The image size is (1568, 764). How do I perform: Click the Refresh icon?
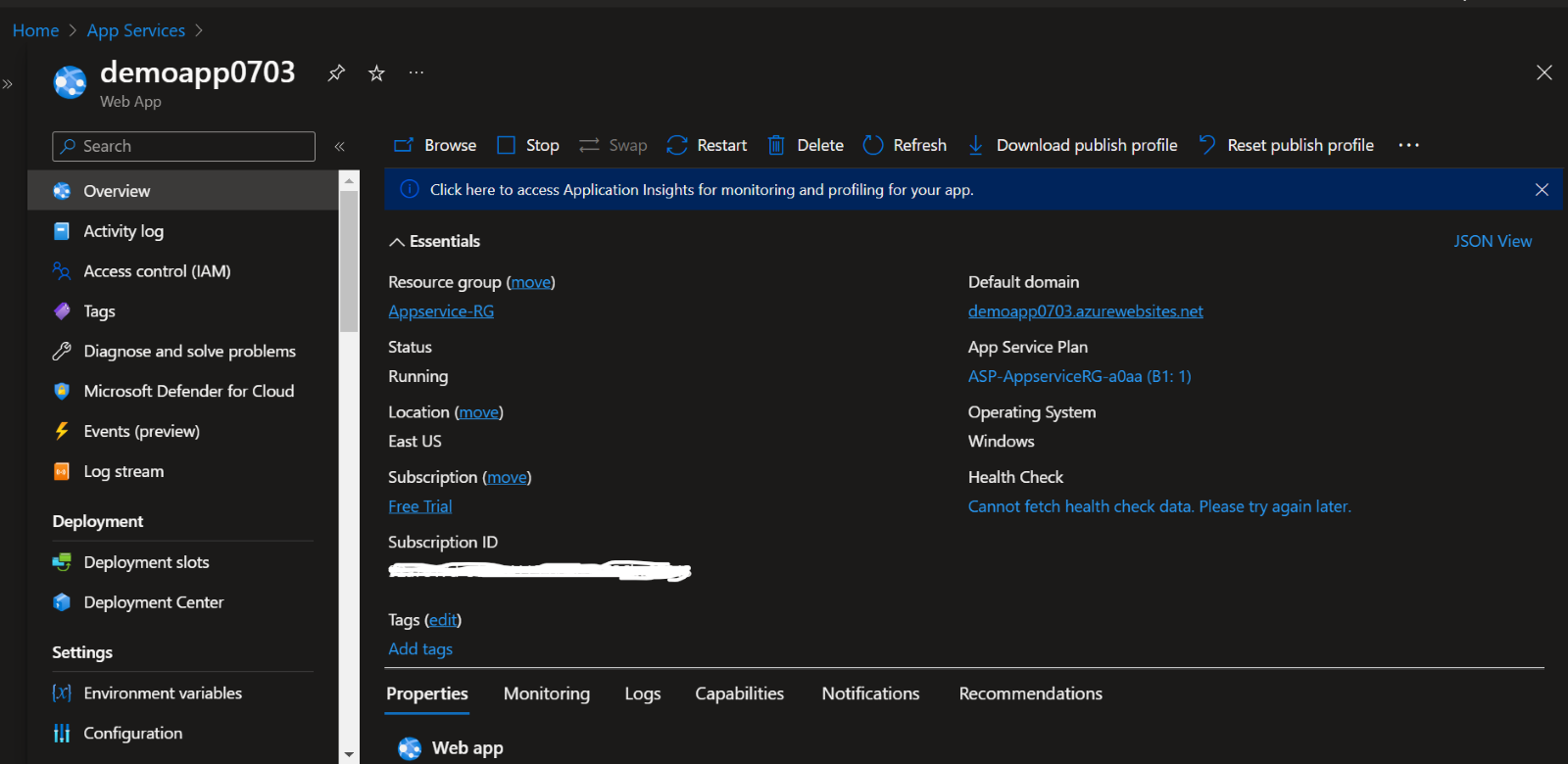(873, 145)
